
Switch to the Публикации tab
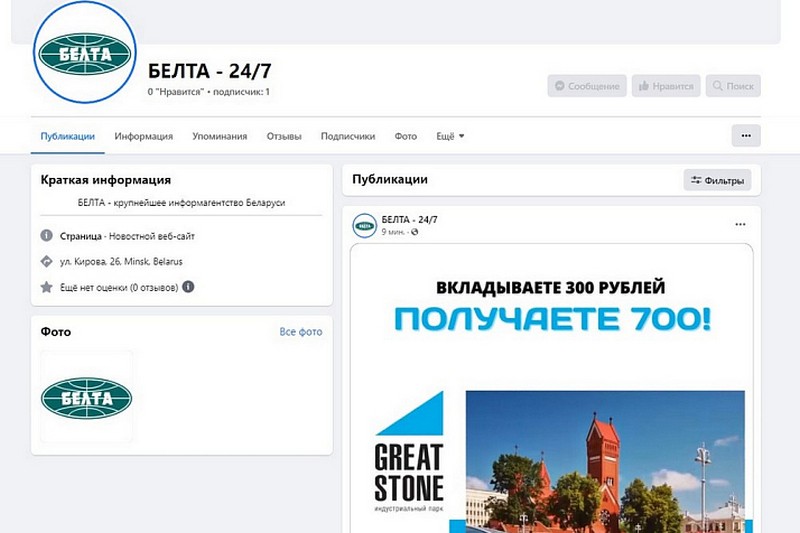coord(67,136)
